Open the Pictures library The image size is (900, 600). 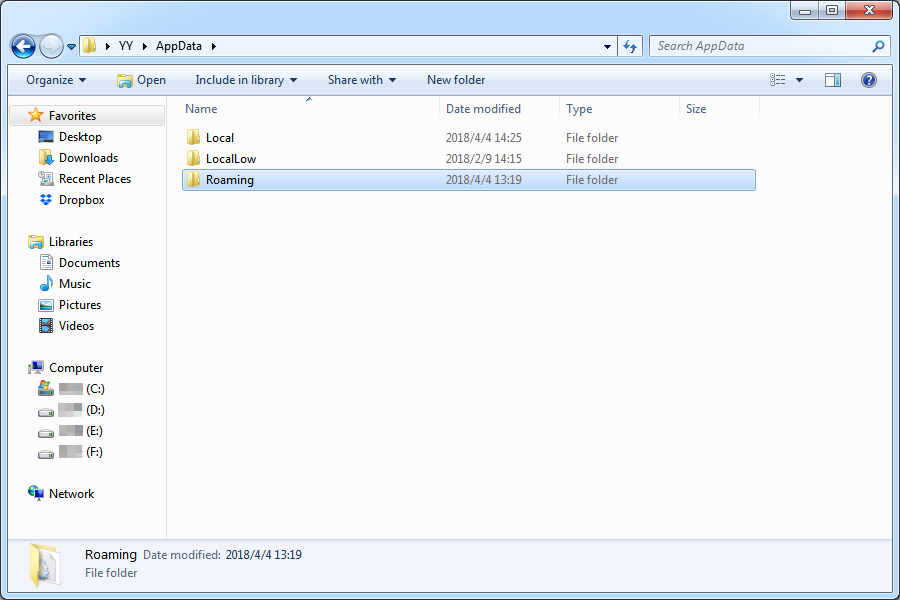pyautogui.click(x=80, y=305)
